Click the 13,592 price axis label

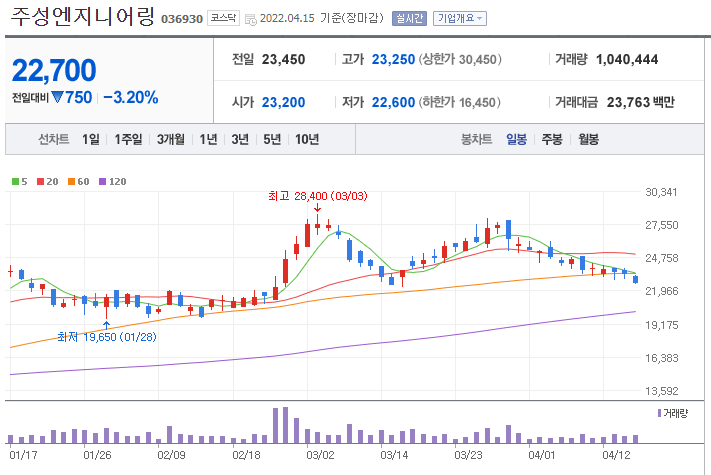coord(662,391)
